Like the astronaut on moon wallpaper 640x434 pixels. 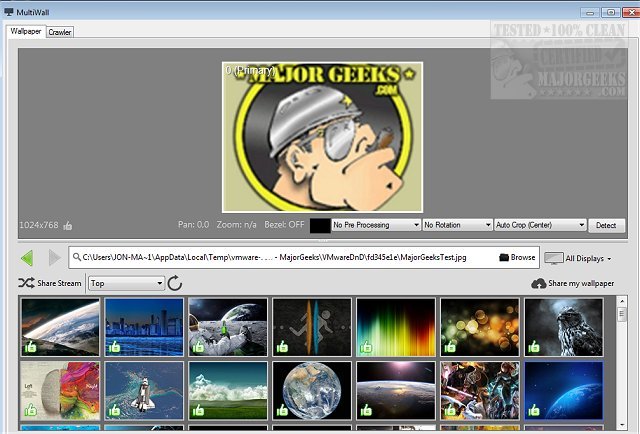198,347
